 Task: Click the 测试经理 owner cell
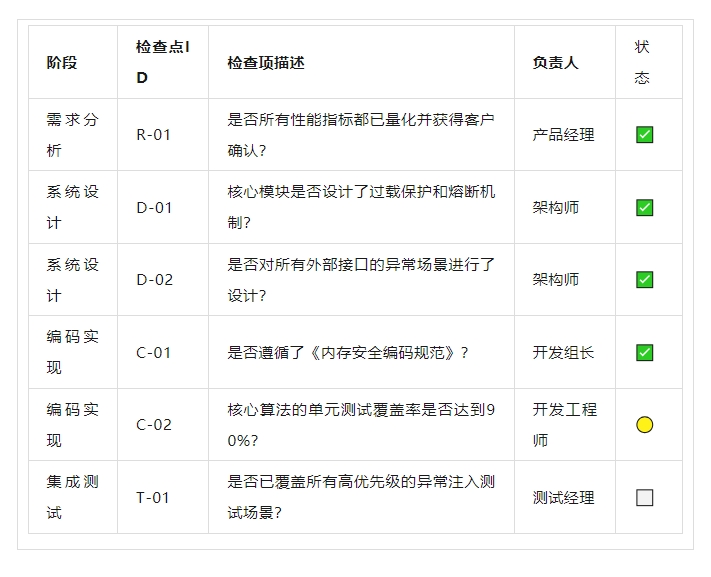[x=563, y=497]
